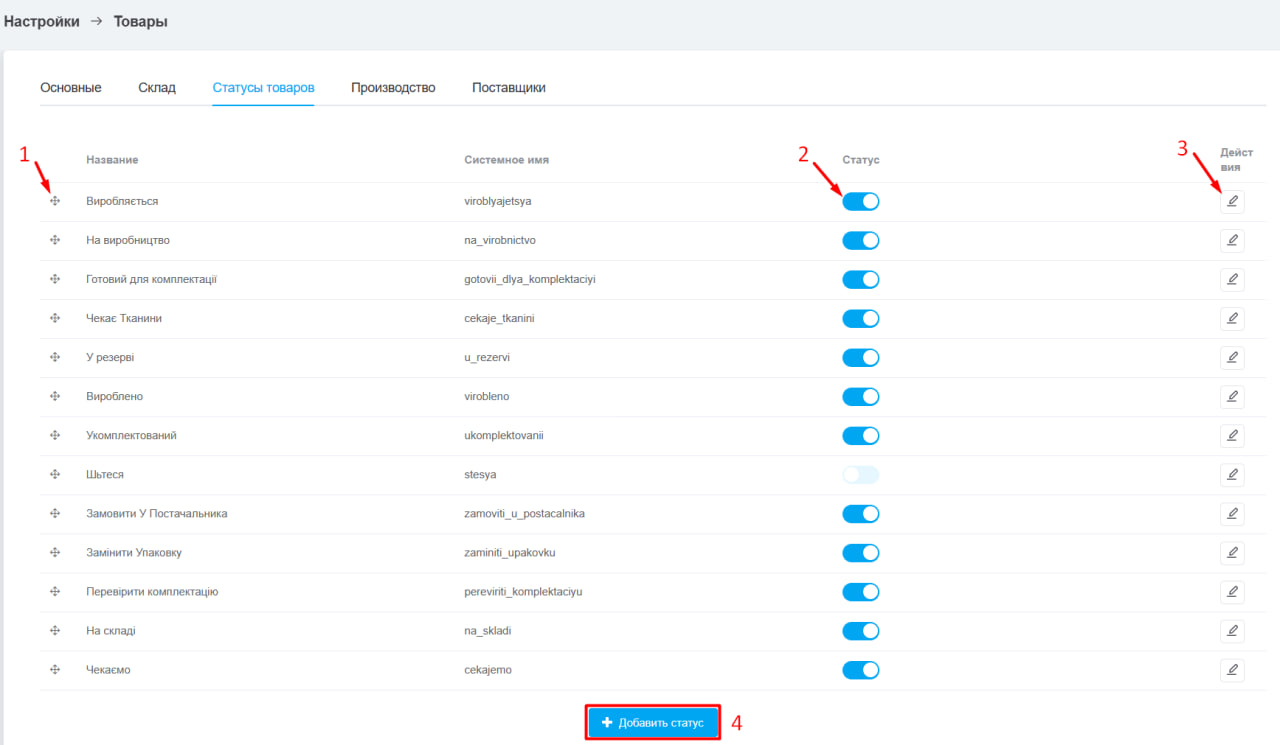Edit the Укомплектований status
Image resolution: width=1280 pixels, height=745 pixels.
tap(1232, 435)
